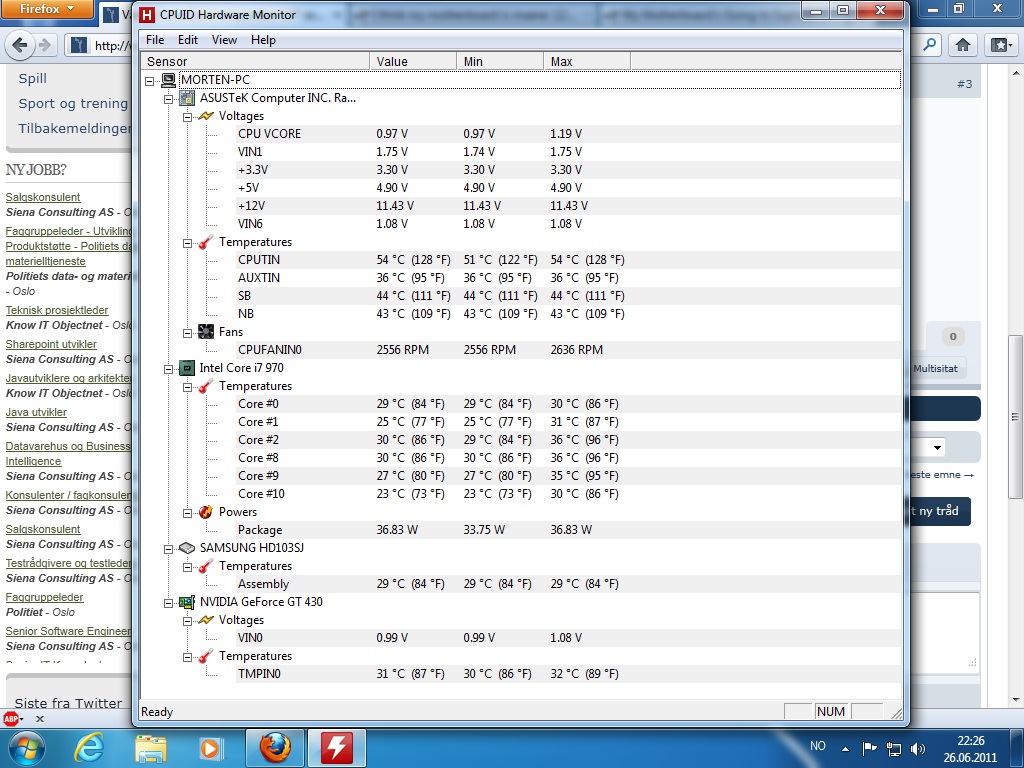Open the File menu
Screen dimensions: 1024x768
click(x=155, y=40)
